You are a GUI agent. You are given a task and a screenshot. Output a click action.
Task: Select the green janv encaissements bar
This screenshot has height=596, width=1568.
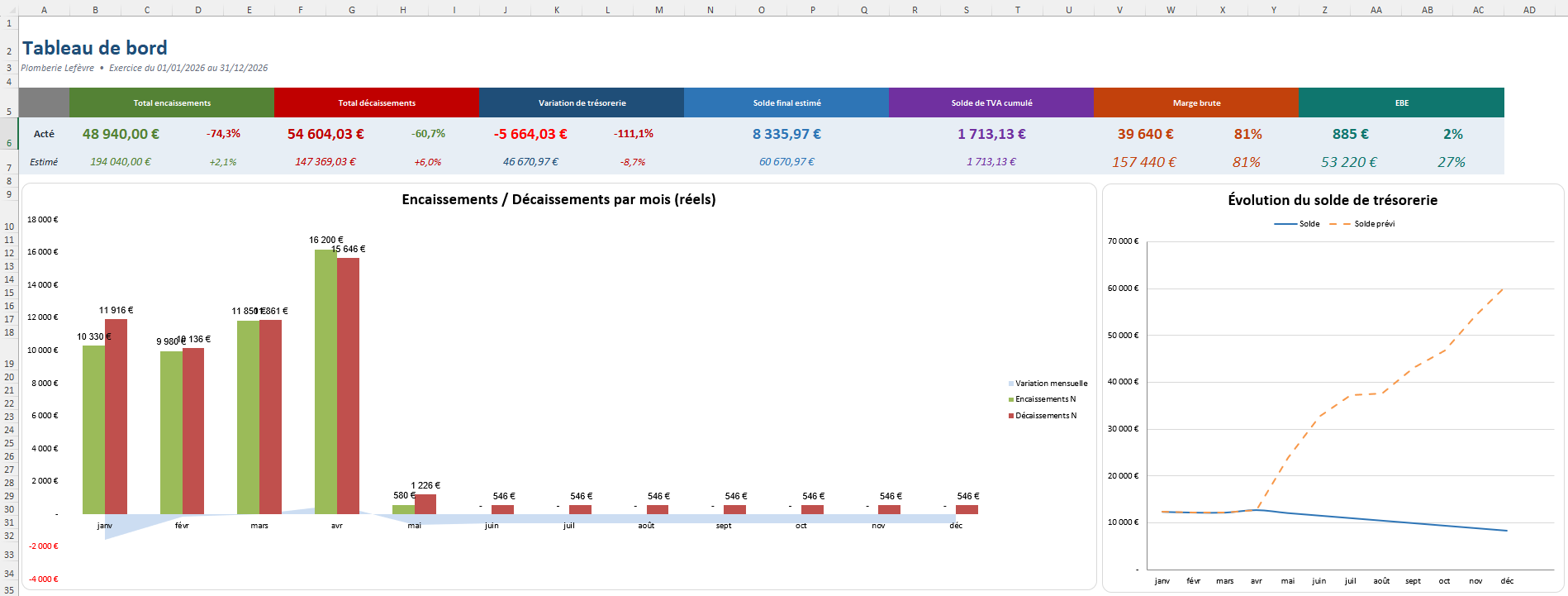93,430
